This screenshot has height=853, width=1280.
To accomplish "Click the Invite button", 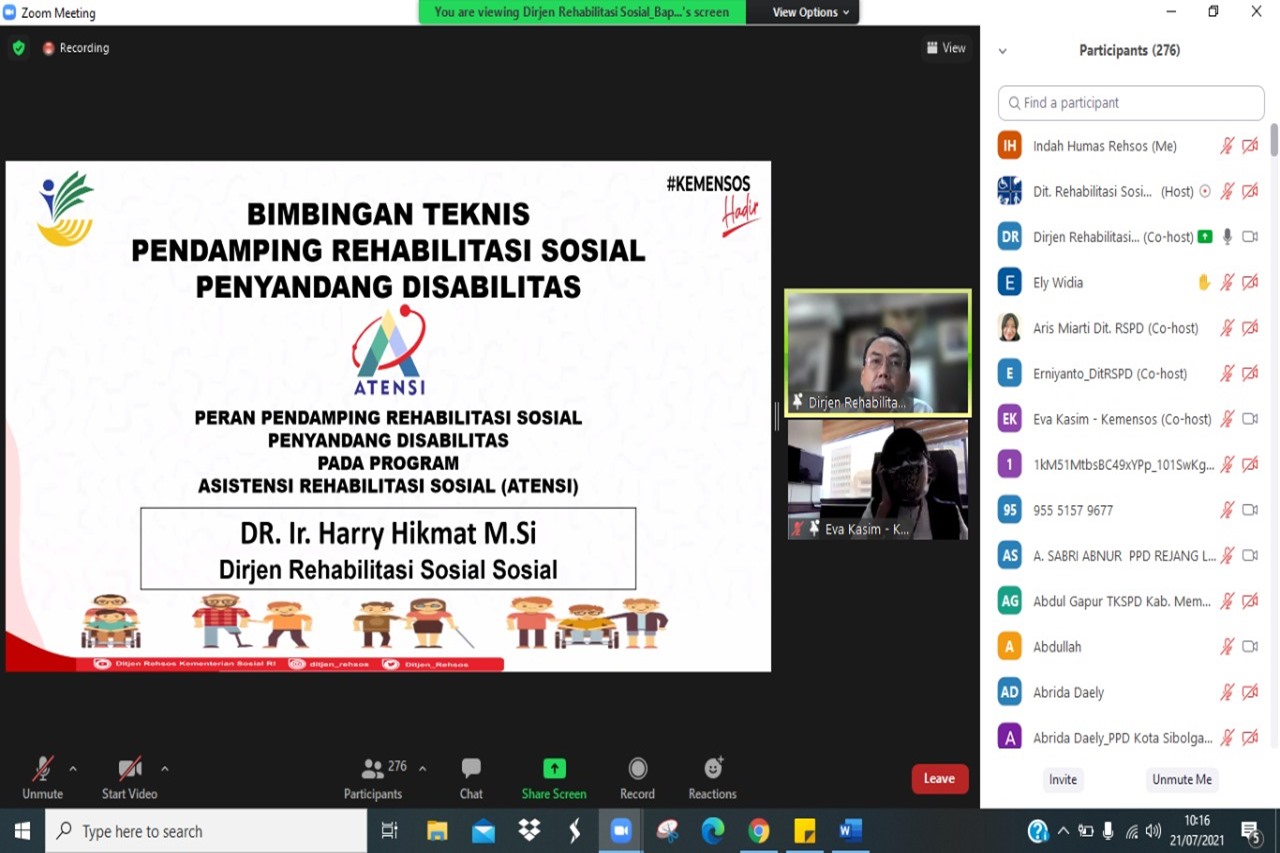I will [1063, 779].
